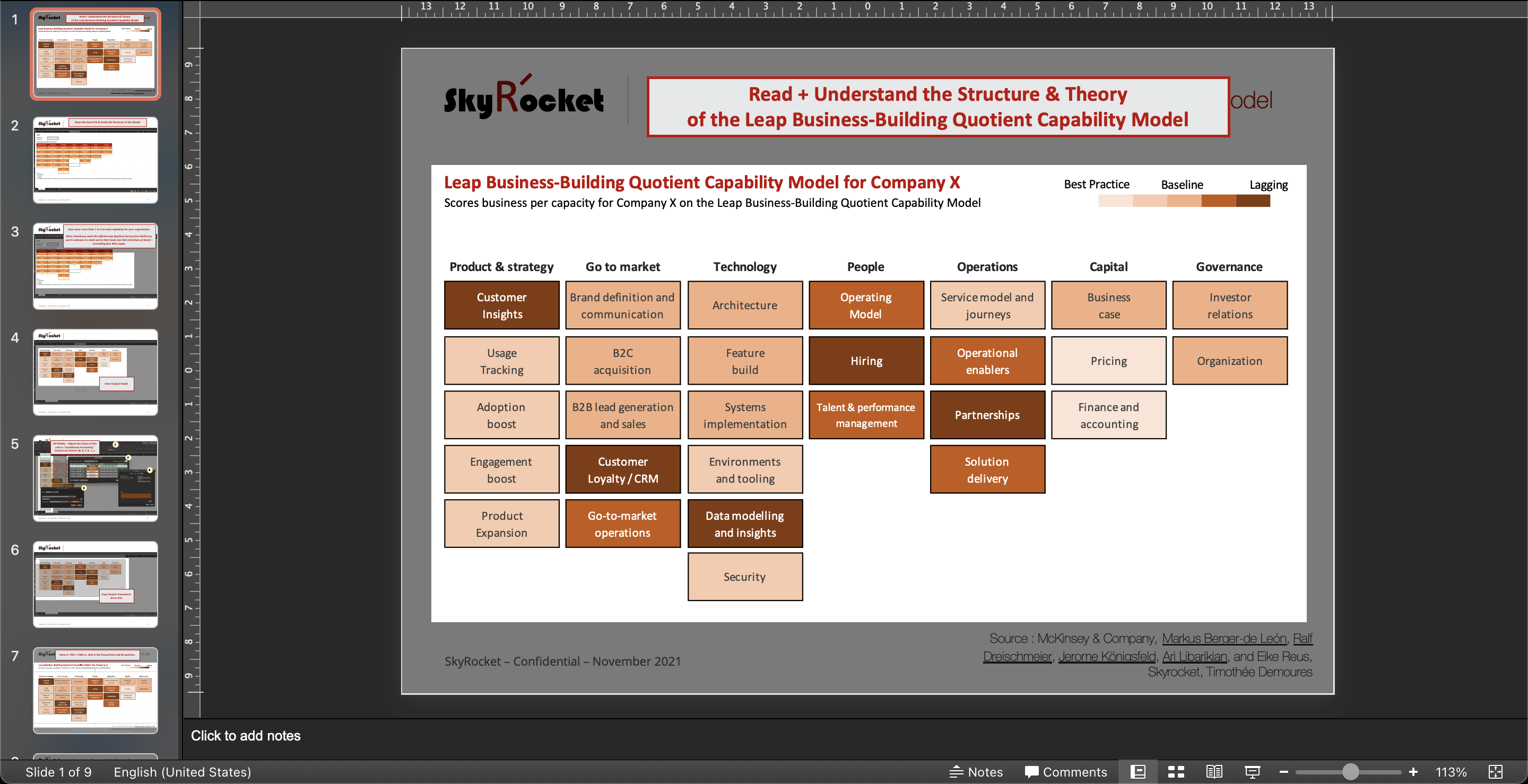Click the 'Business case' box
The image size is (1528, 784).
(1109, 306)
